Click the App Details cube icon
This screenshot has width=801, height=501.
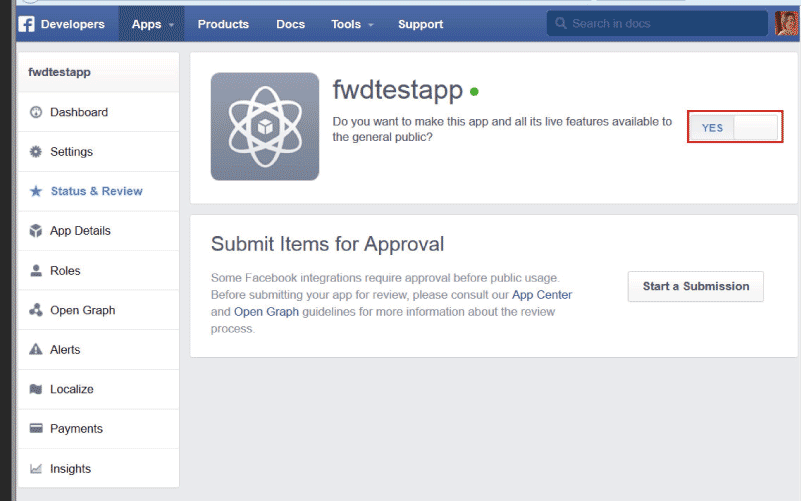tap(36, 231)
